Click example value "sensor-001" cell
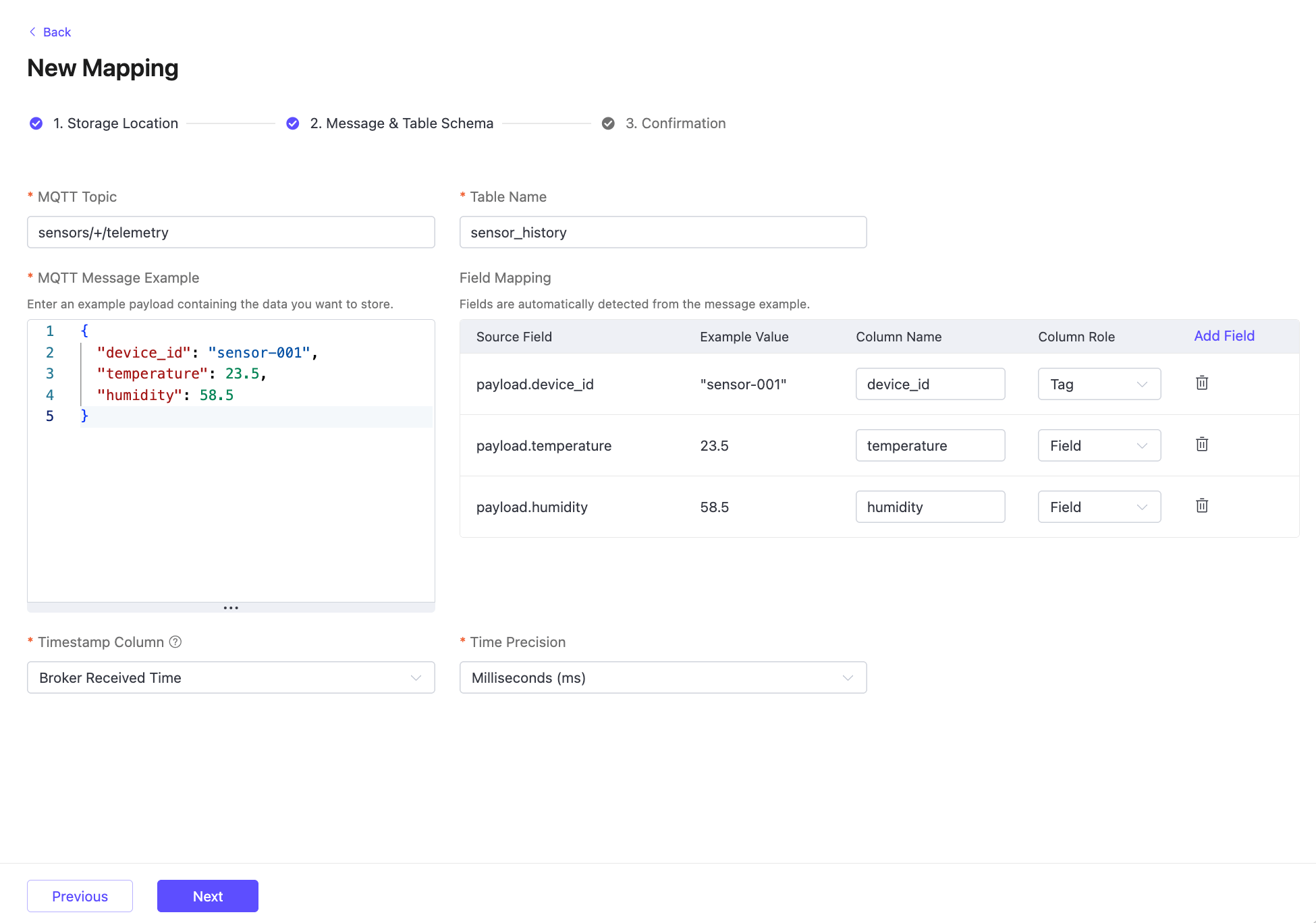This screenshot has height=923, width=1316. point(743,384)
